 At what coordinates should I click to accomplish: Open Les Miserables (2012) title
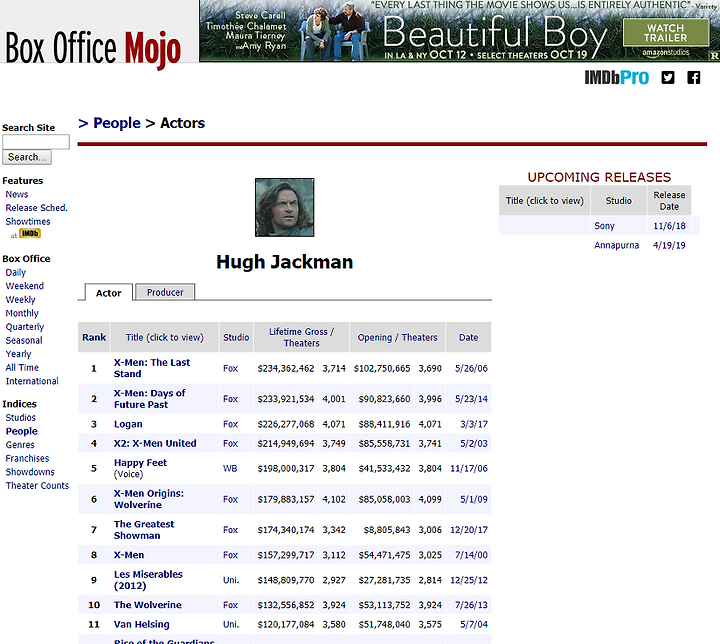[148, 580]
